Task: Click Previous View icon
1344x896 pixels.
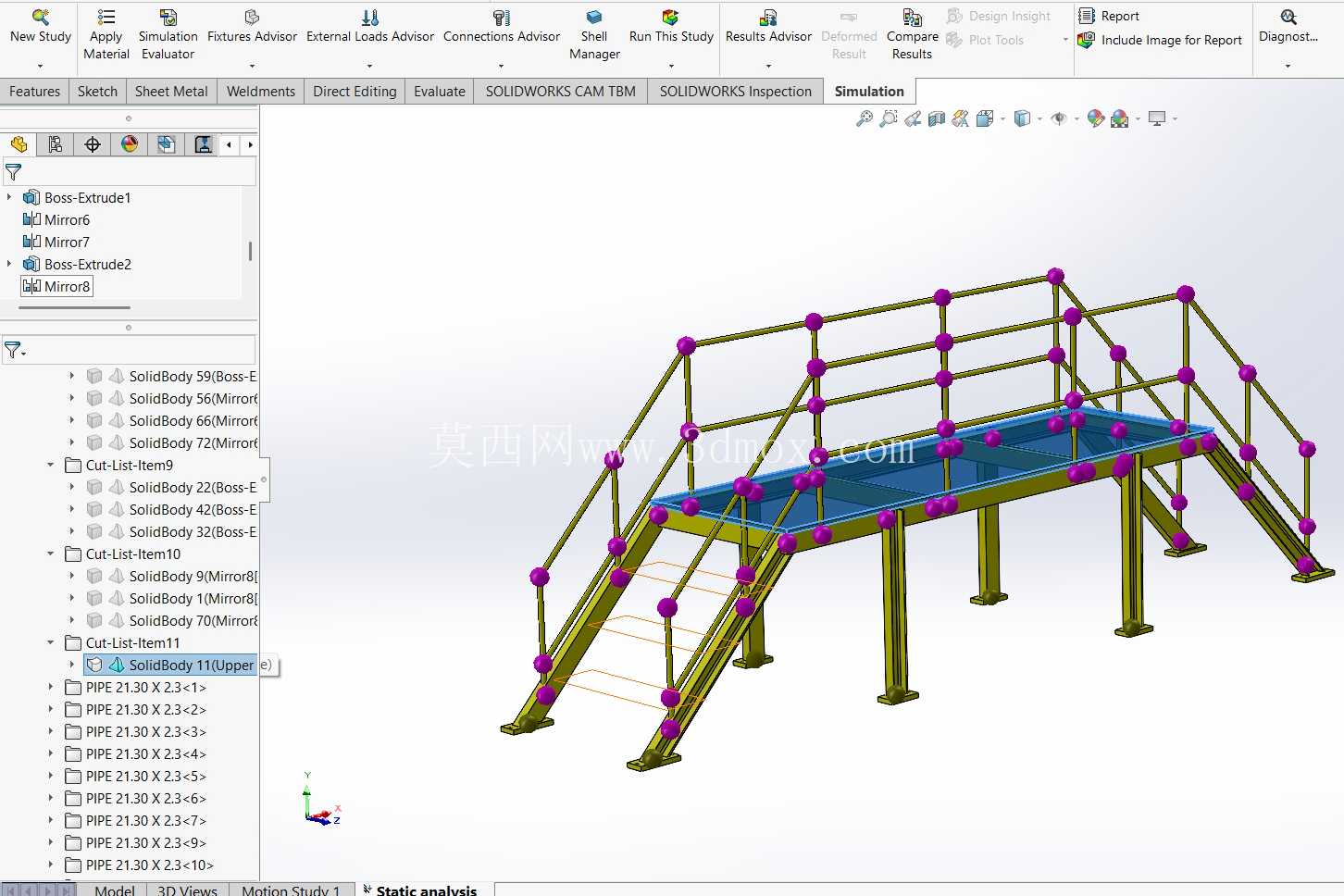Action: [x=913, y=118]
